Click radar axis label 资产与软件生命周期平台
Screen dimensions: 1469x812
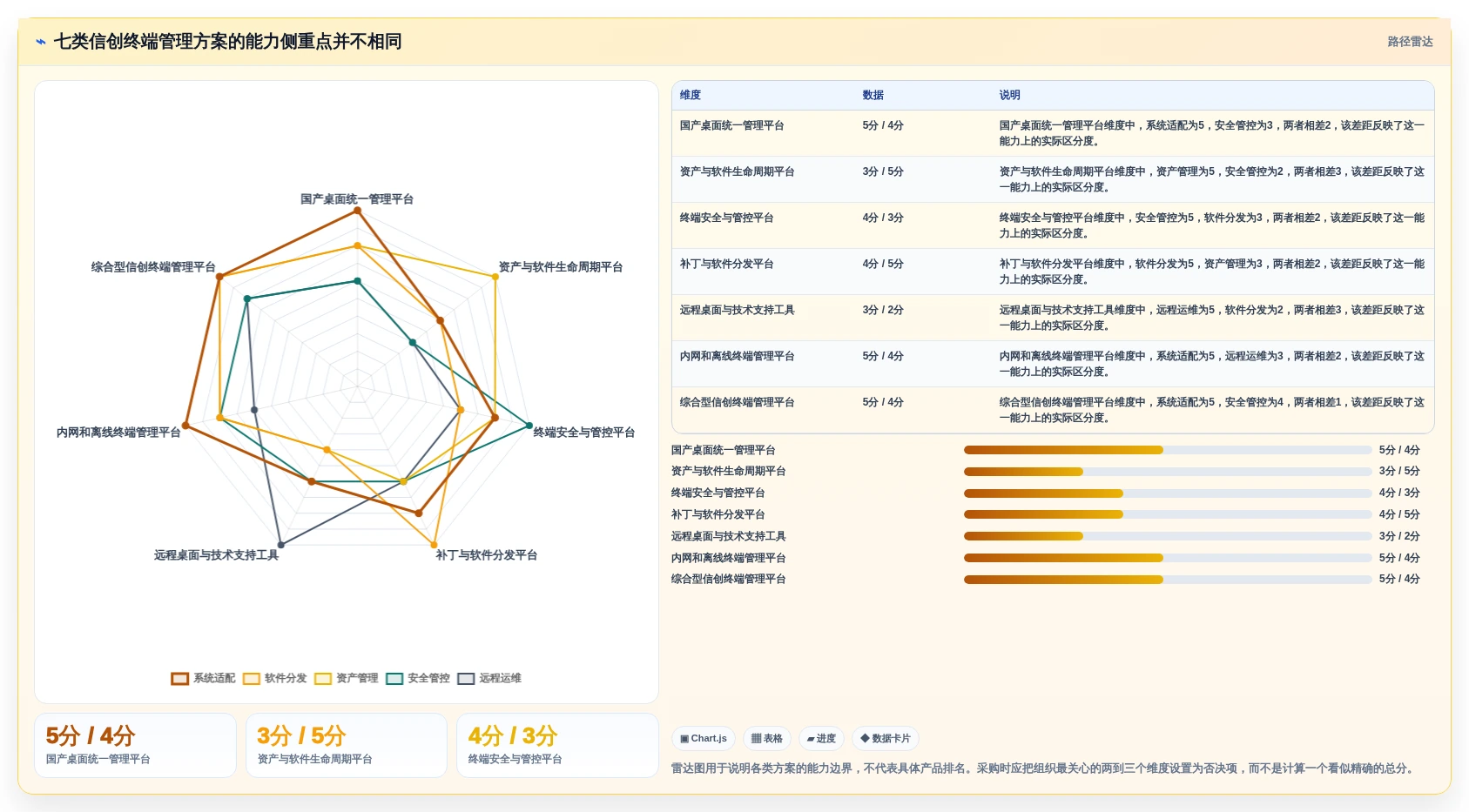pos(561,267)
